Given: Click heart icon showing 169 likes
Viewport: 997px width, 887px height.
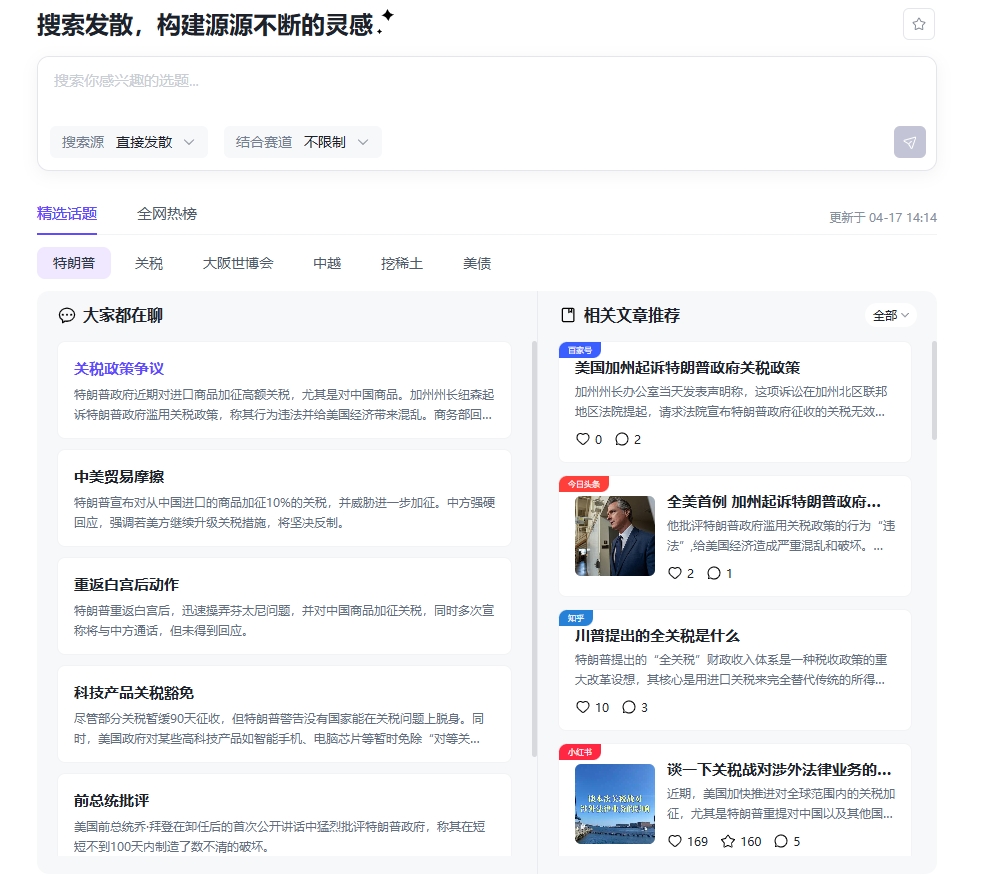Looking at the screenshot, I should (675, 841).
